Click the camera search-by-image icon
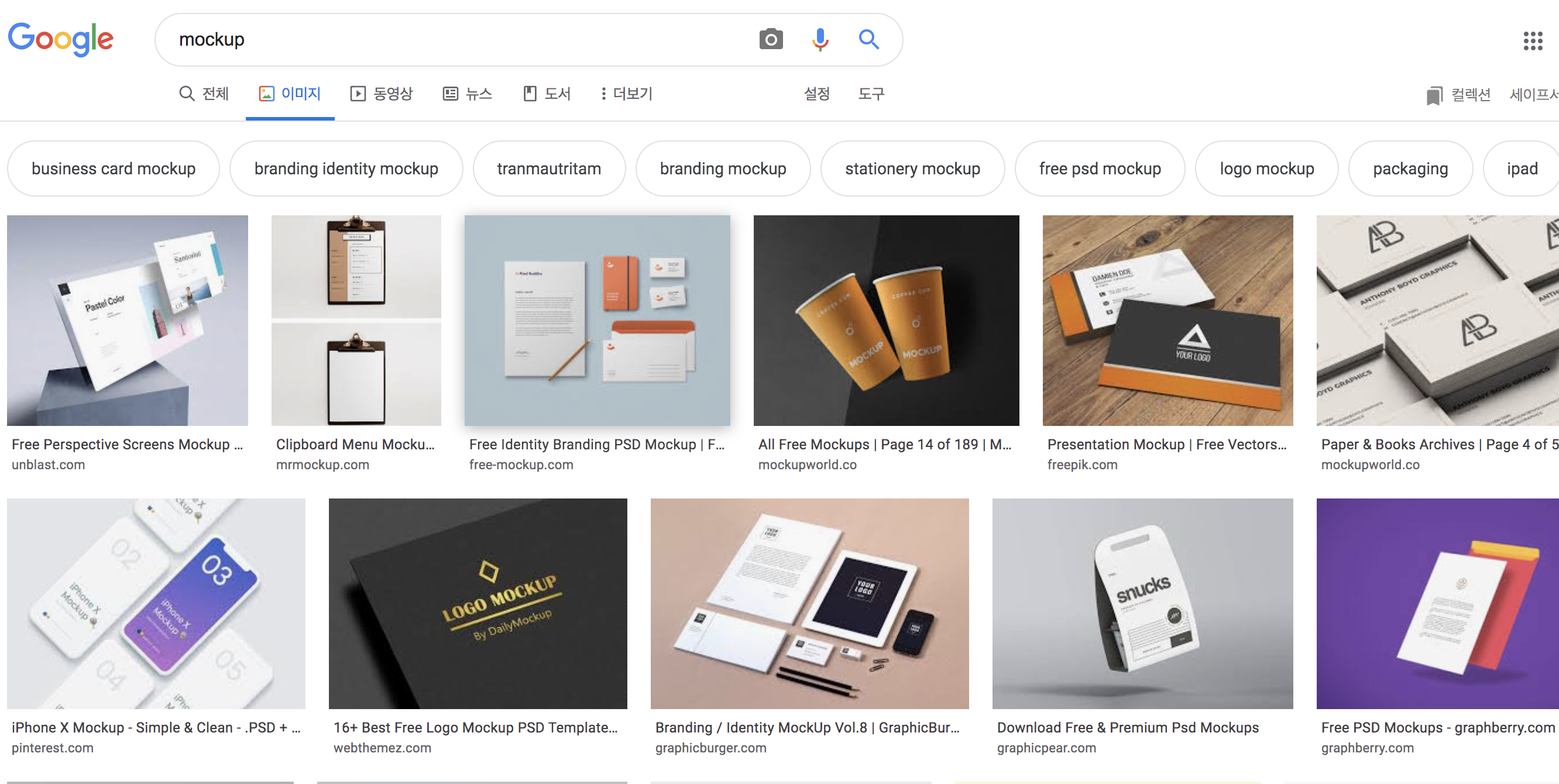 [770, 40]
